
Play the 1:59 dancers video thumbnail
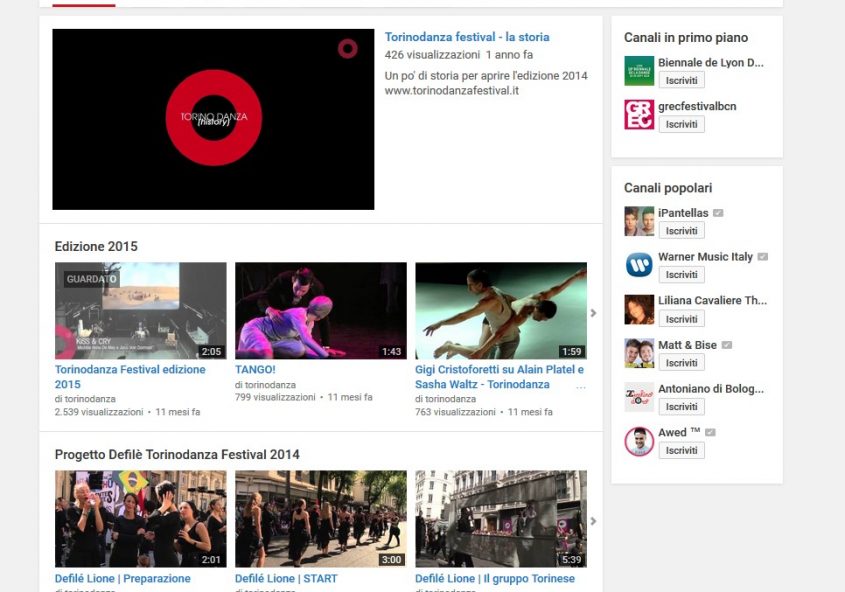coord(501,311)
